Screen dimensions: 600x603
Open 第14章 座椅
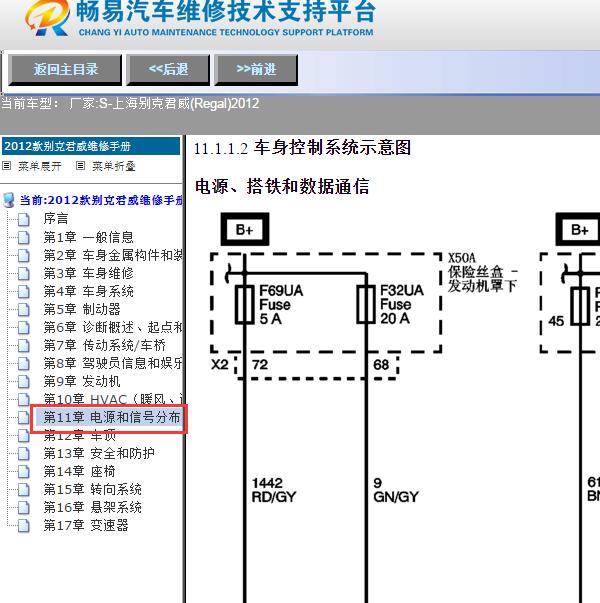[x=79, y=471]
